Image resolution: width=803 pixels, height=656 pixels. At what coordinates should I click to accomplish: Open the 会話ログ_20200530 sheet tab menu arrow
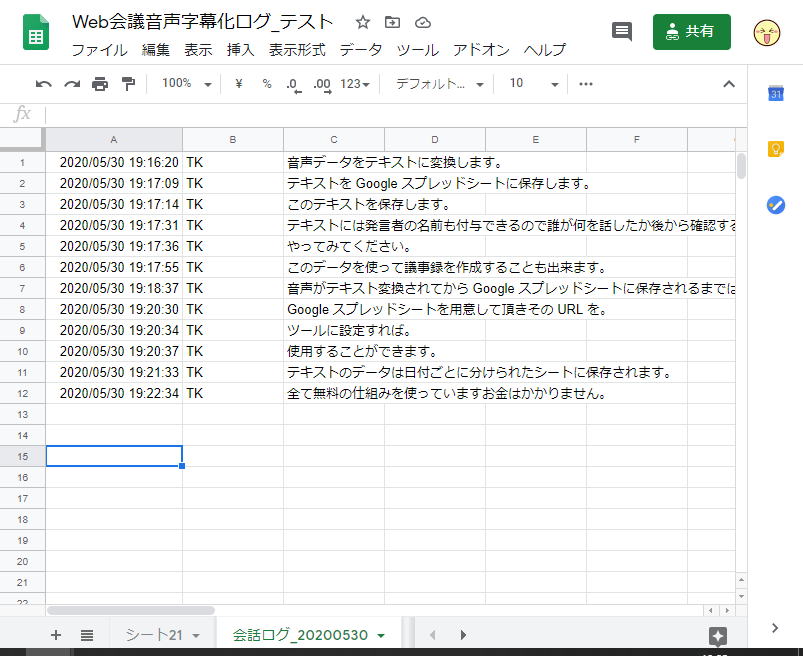pyautogui.click(x=380, y=635)
